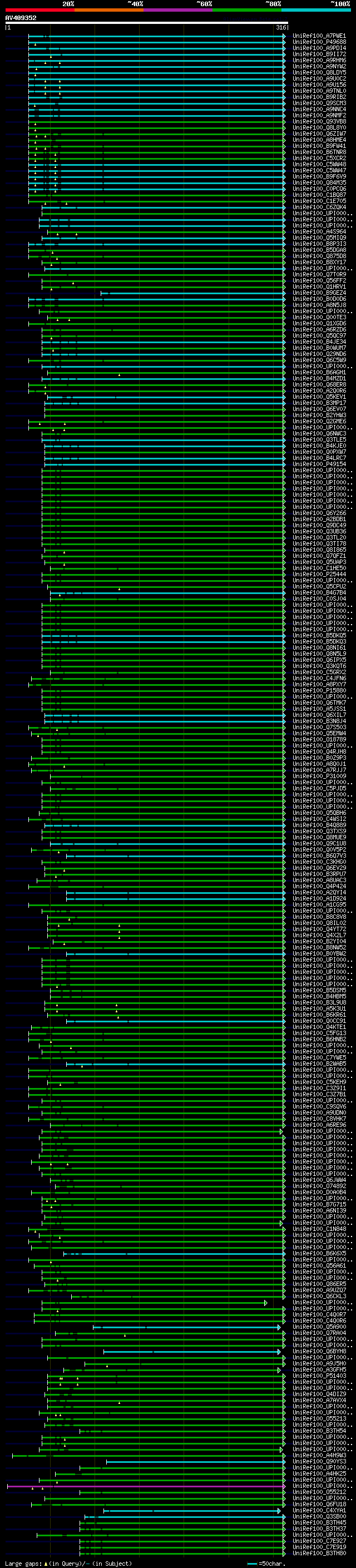Open hit UniRef100_B9II72

[319, 54]
